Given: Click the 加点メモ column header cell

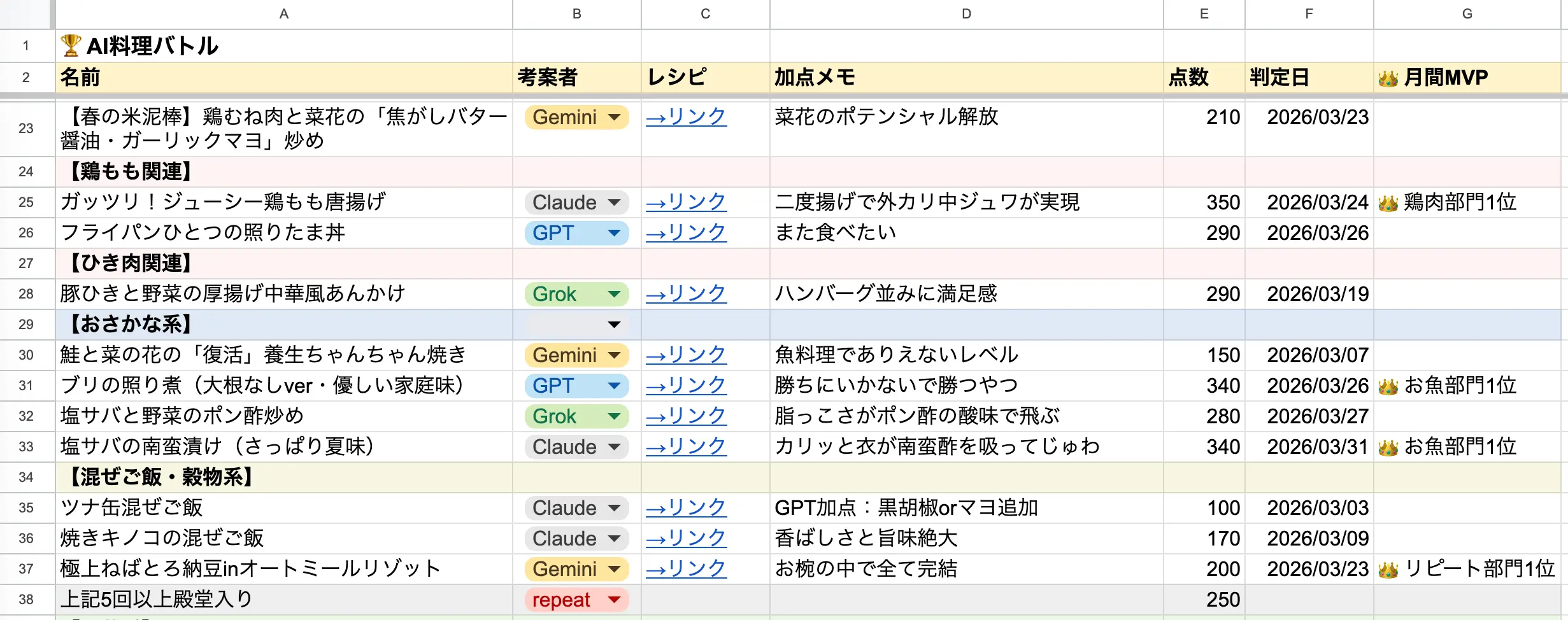Looking at the screenshot, I should (966, 77).
